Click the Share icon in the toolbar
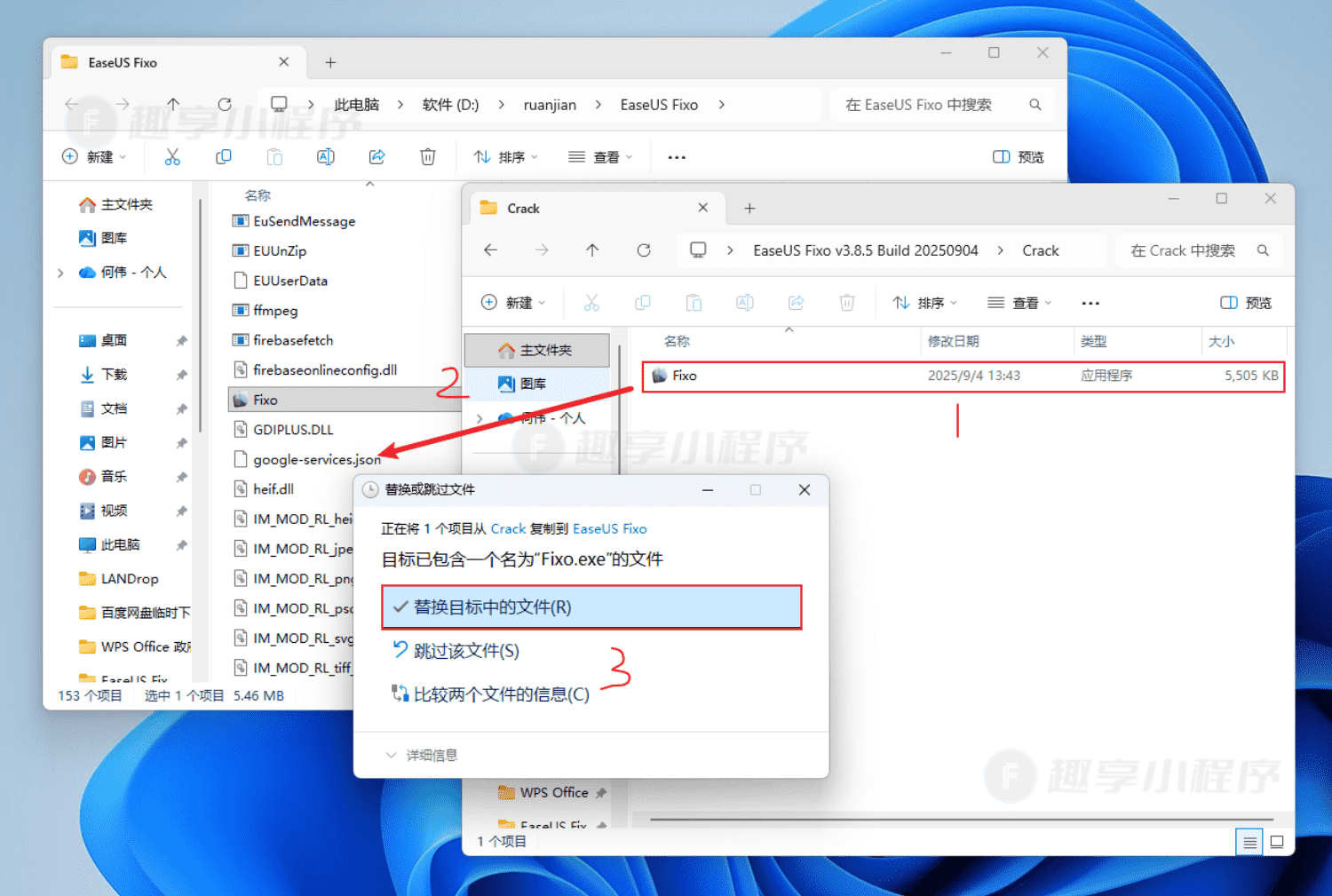The width and height of the screenshot is (1332, 896). pos(377,156)
